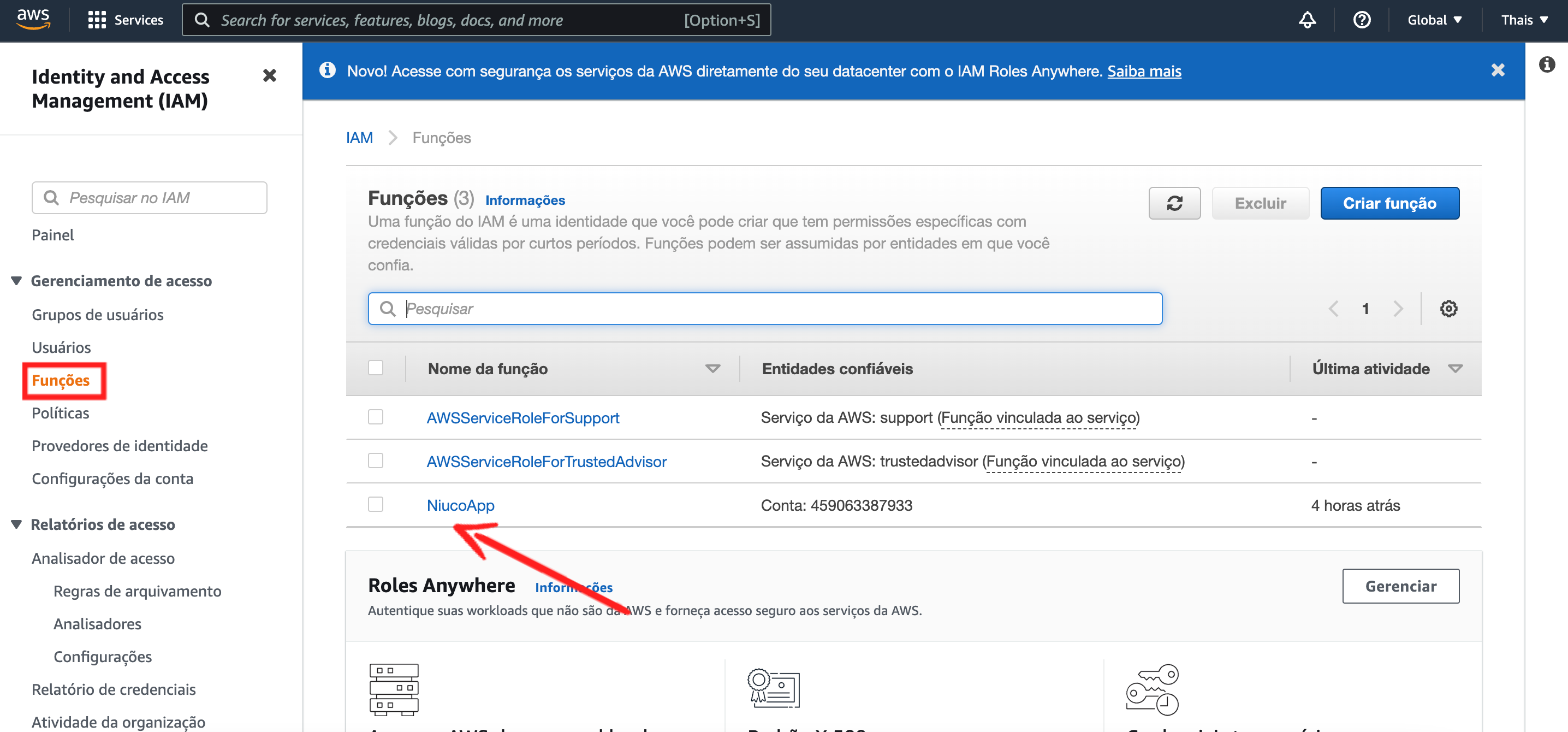Image resolution: width=1568 pixels, height=732 pixels.
Task: Open the Services grid menu
Action: click(x=126, y=20)
